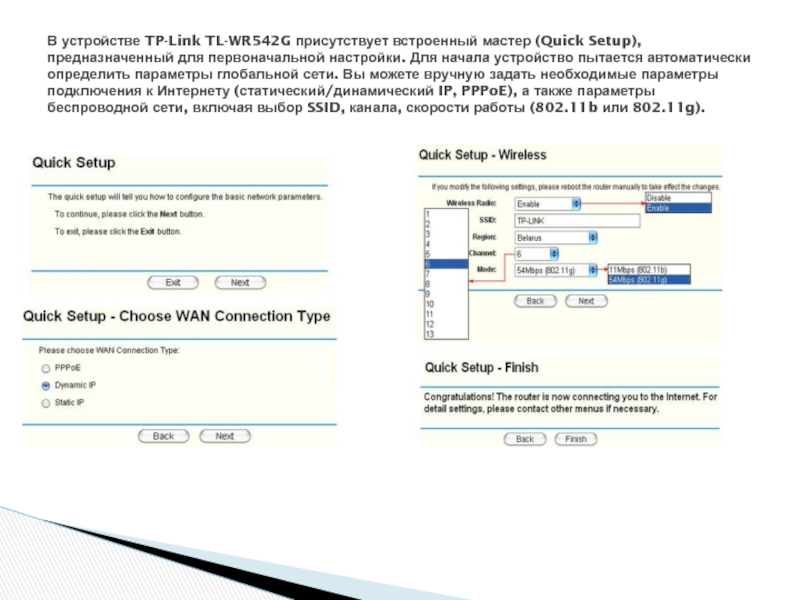This screenshot has width=800, height=600.
Task: Select channel 9 in the channel list
Action: 446,294
